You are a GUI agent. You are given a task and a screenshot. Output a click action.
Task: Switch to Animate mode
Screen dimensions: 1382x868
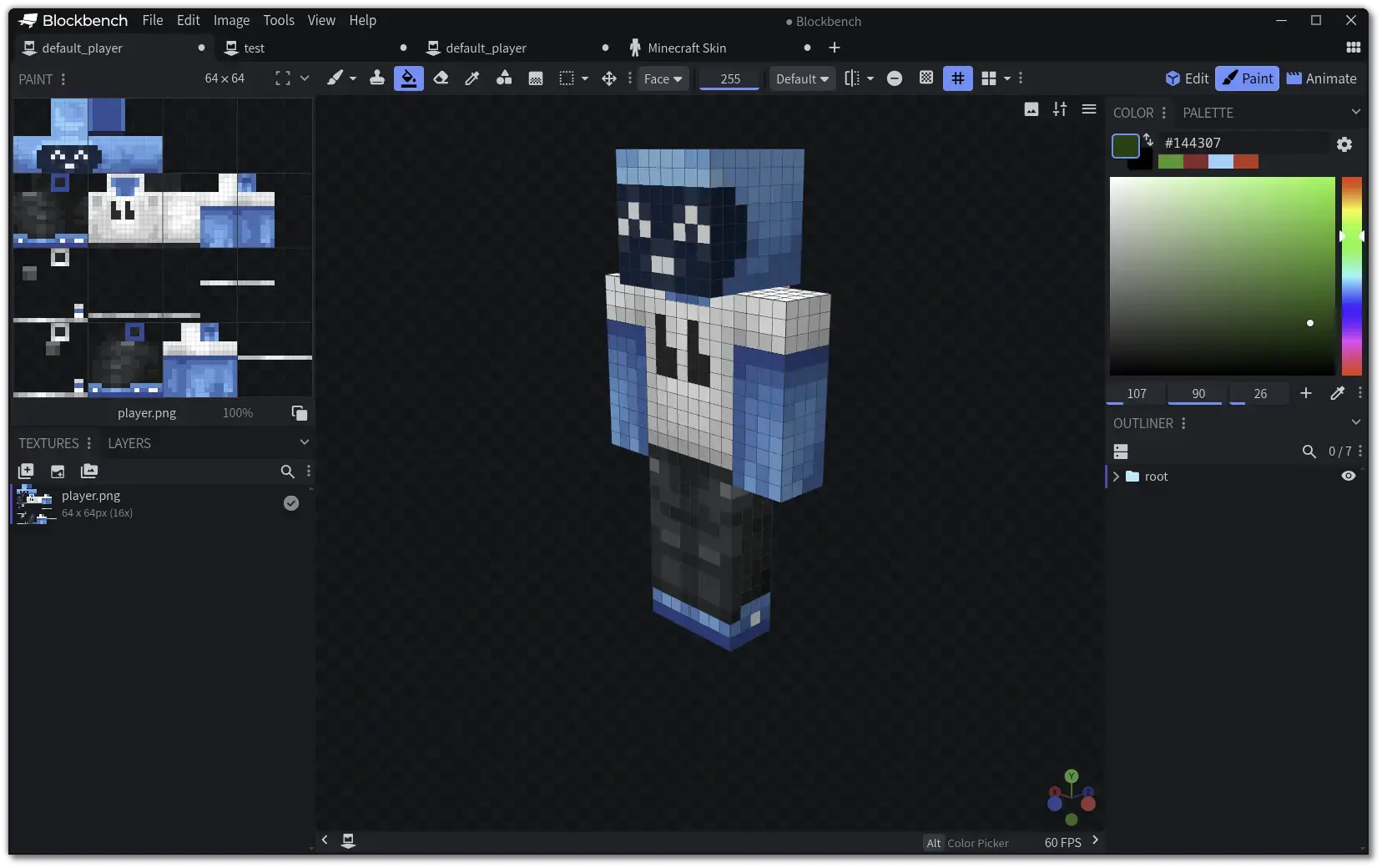click(x=1321, y=78)
